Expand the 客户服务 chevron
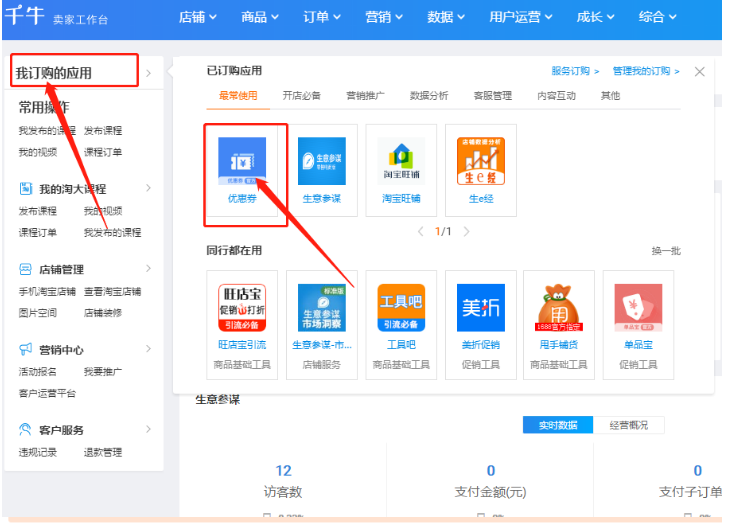Viewport: 732px width, 524px height. (148, 429)
